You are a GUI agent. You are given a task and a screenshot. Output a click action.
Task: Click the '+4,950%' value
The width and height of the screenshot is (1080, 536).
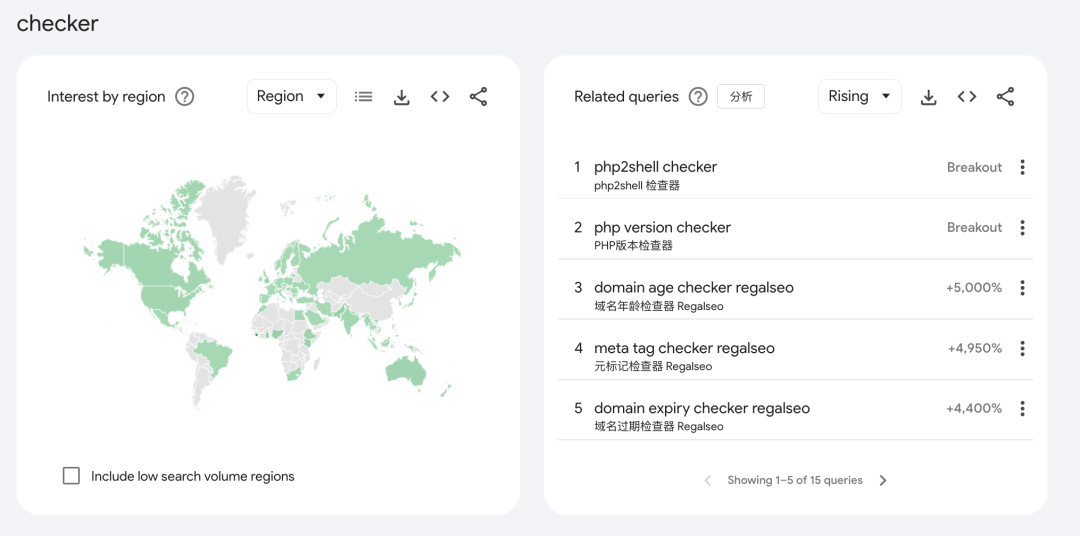(975, 348)
